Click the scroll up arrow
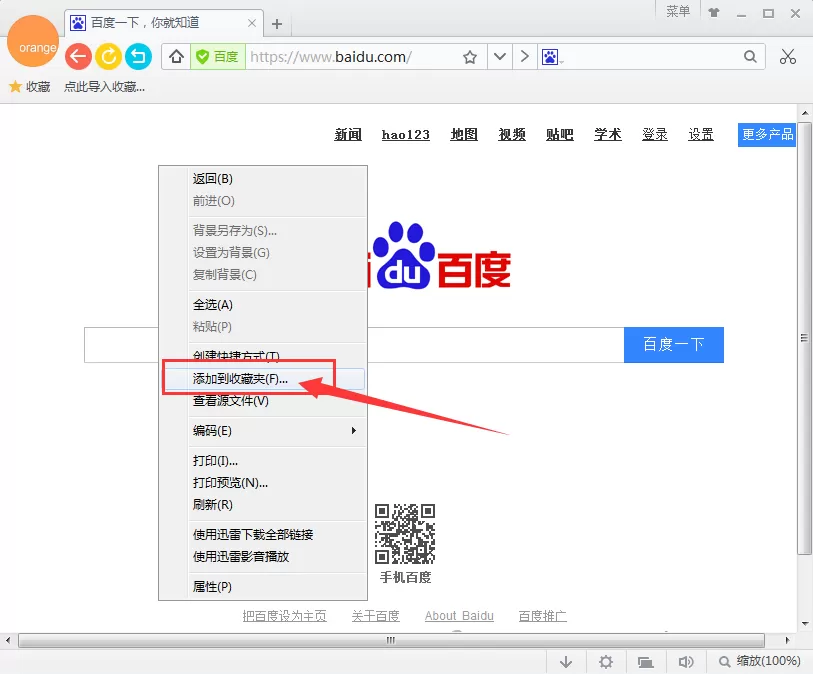The height and width of the screenshot is (674, 813). [804, 113]
